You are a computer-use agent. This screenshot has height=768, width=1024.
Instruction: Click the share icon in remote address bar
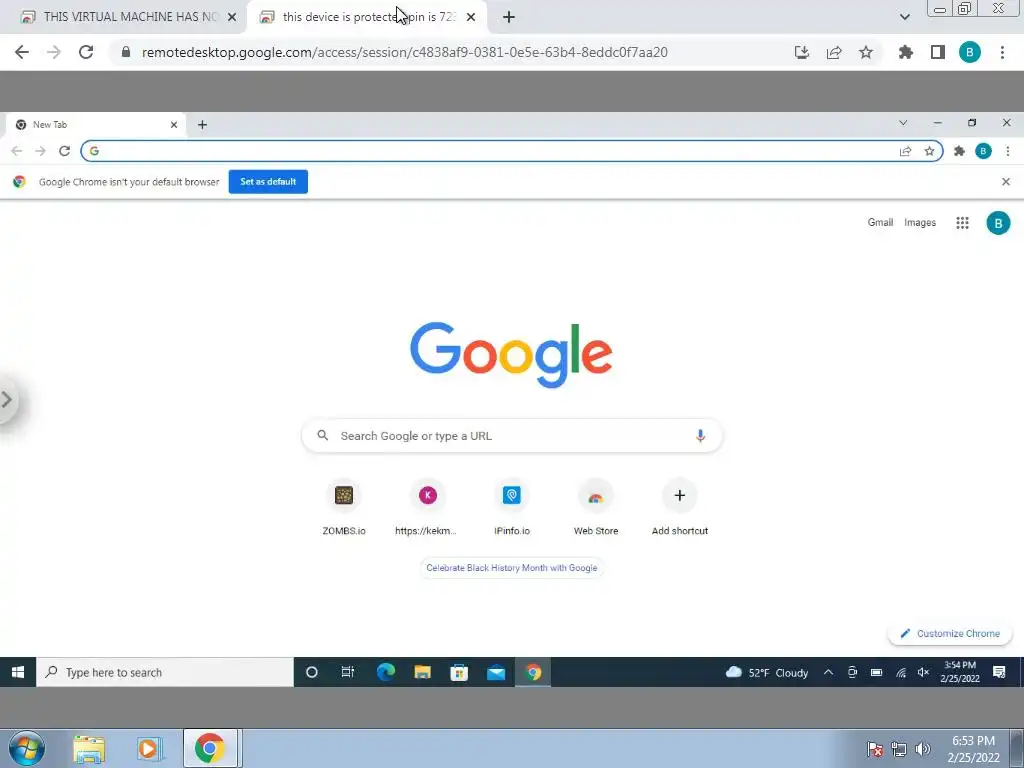[905, 152]
